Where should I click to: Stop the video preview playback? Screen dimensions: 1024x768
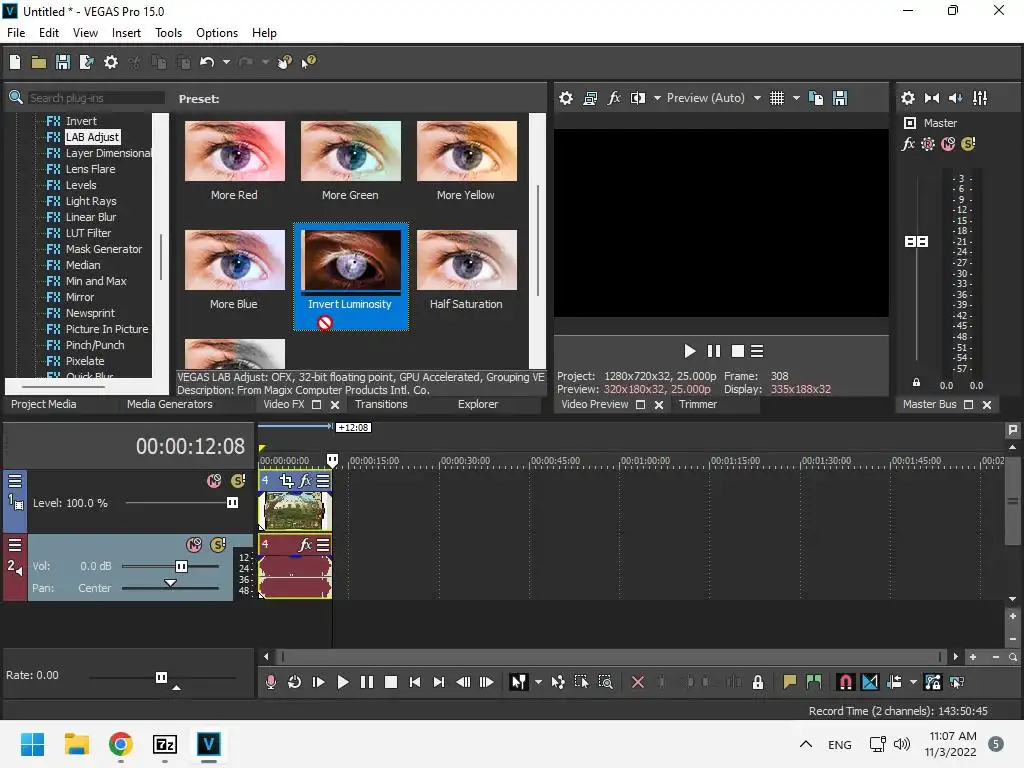738,351
